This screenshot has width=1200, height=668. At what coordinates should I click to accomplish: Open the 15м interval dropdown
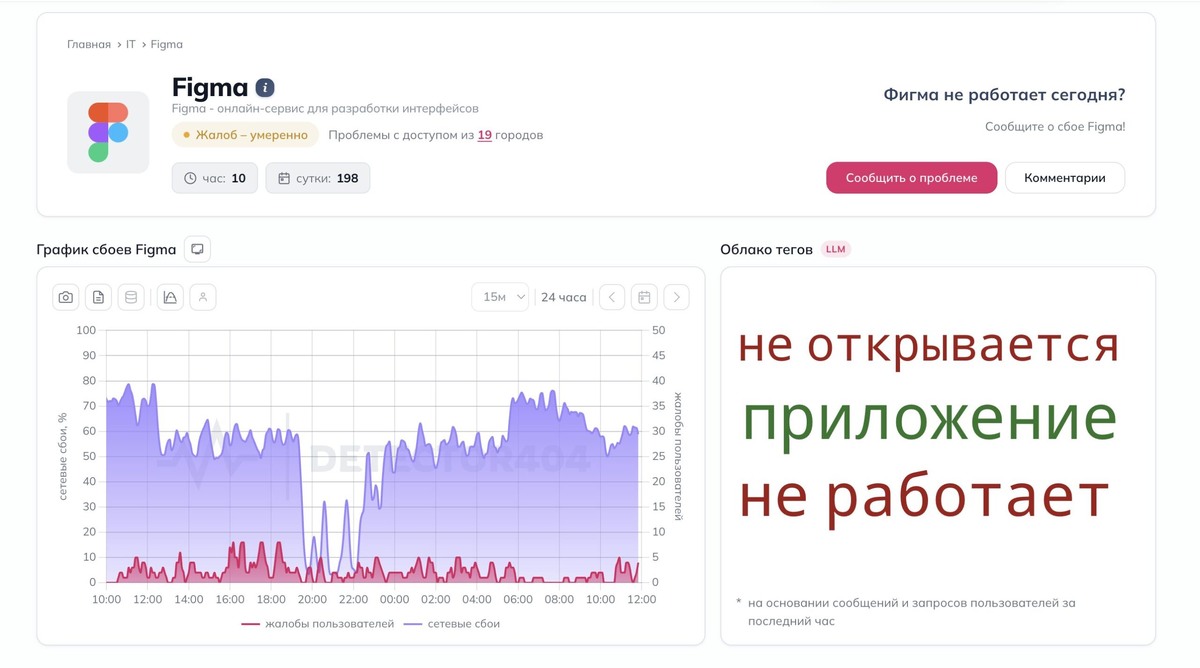click(x=500, y=297)
